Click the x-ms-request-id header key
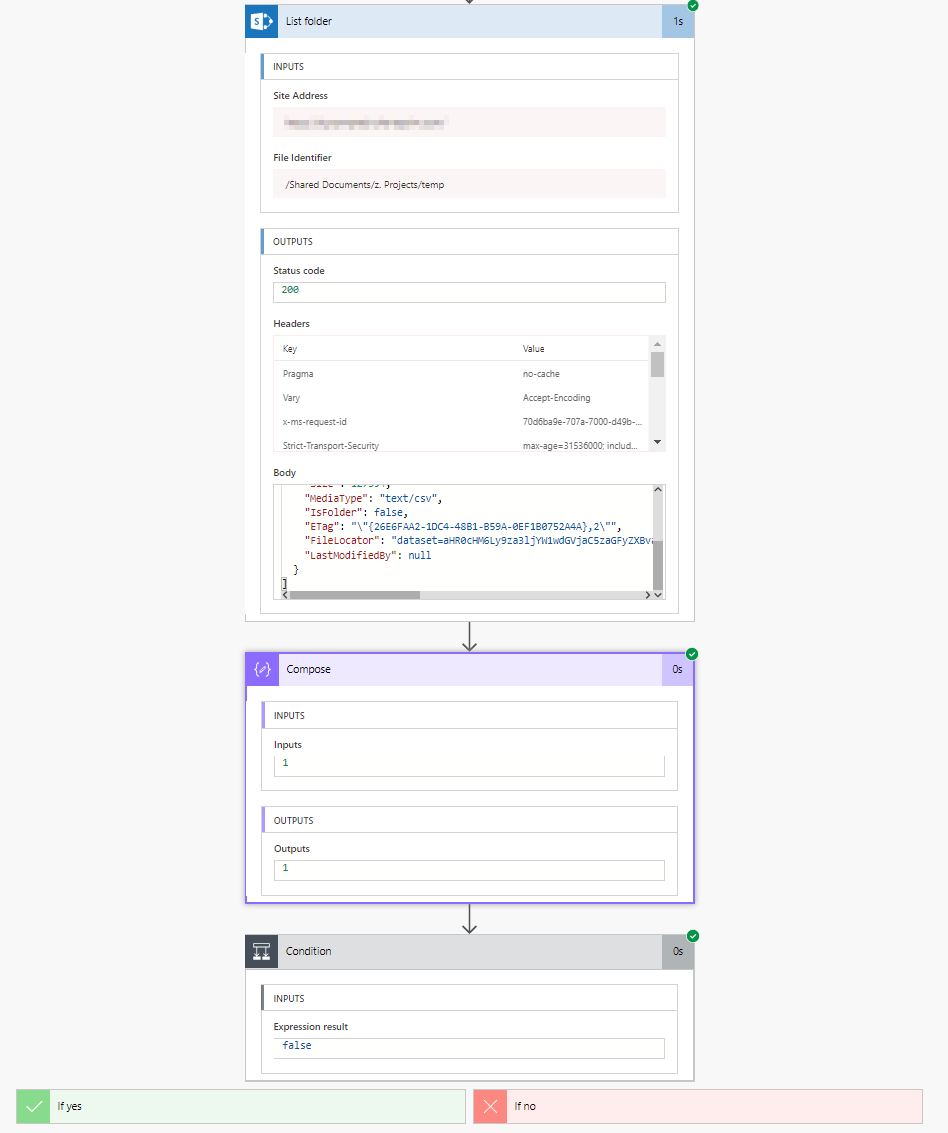948x1133 pixels. [314, 421]
